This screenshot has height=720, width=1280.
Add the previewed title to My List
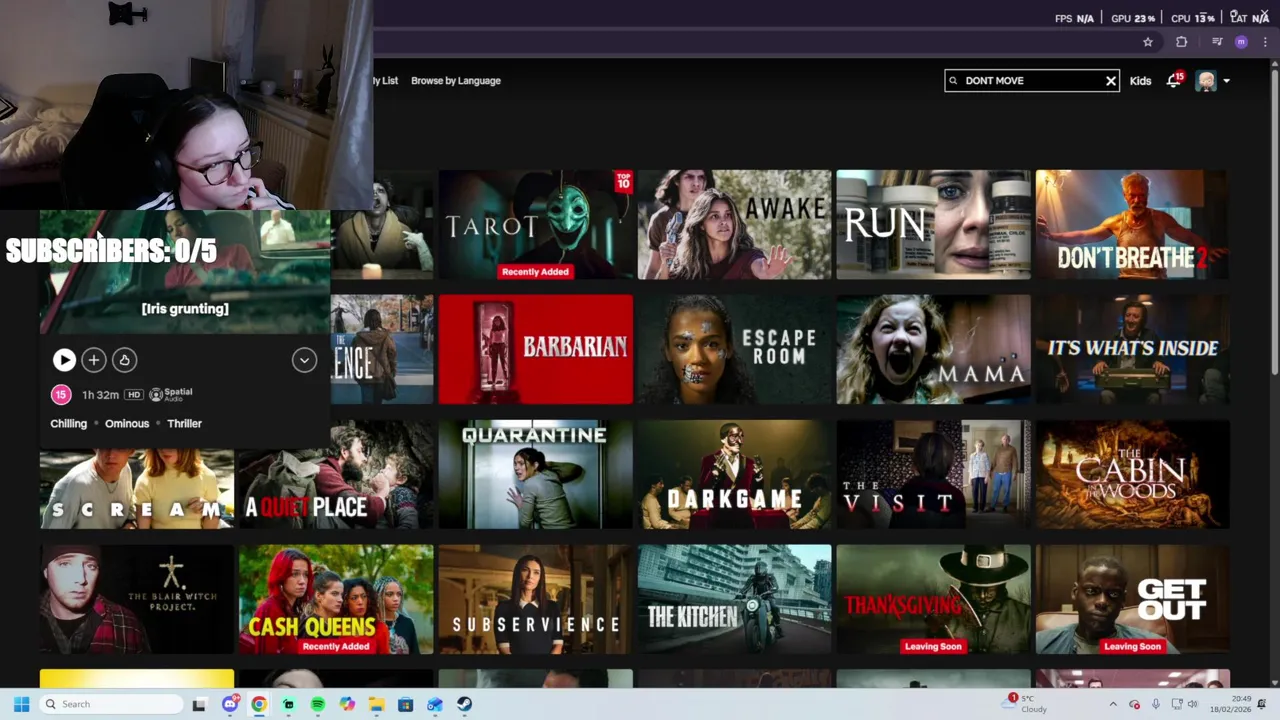coord(94,360)
